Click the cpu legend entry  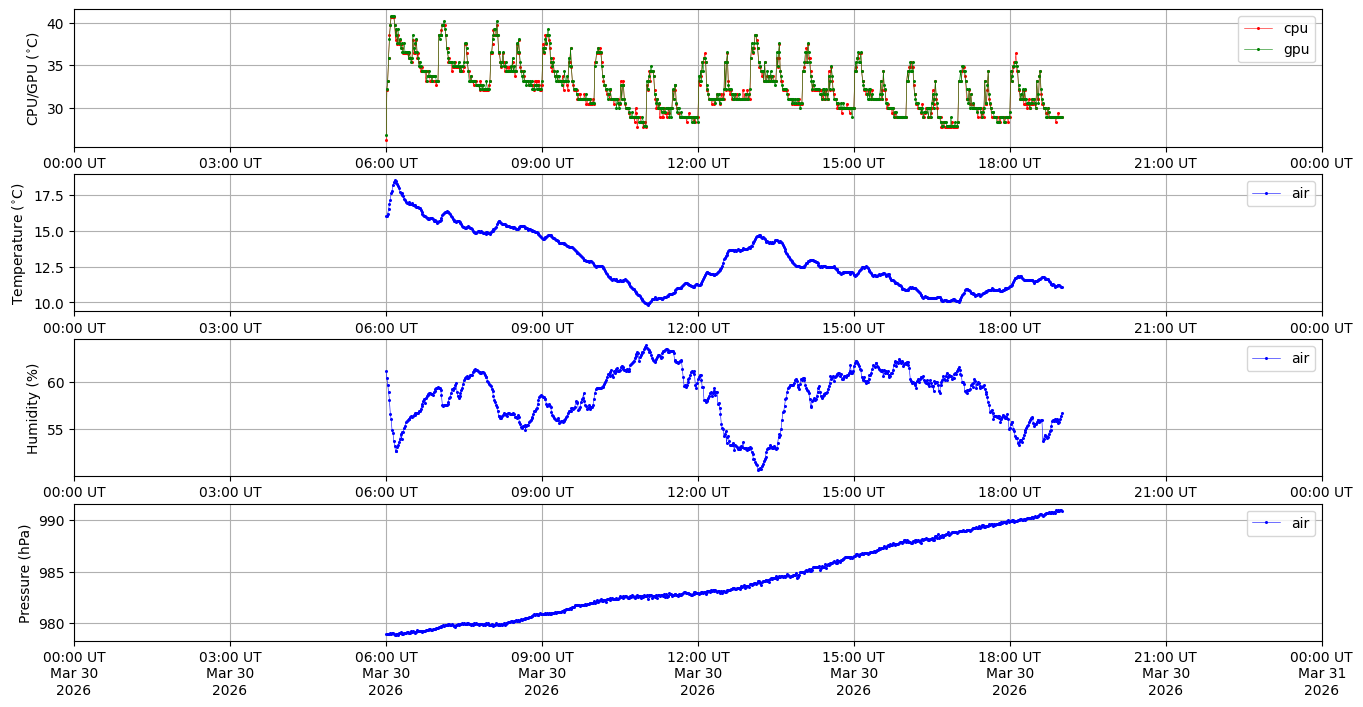coord(1295,28)
